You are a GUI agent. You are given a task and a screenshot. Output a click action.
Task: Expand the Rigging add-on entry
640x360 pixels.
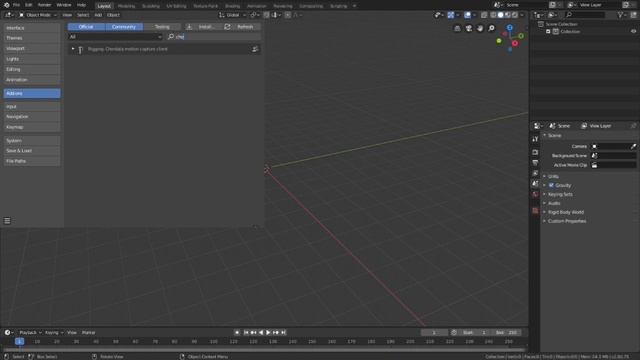pyautogui.click(x=73, y=49)
